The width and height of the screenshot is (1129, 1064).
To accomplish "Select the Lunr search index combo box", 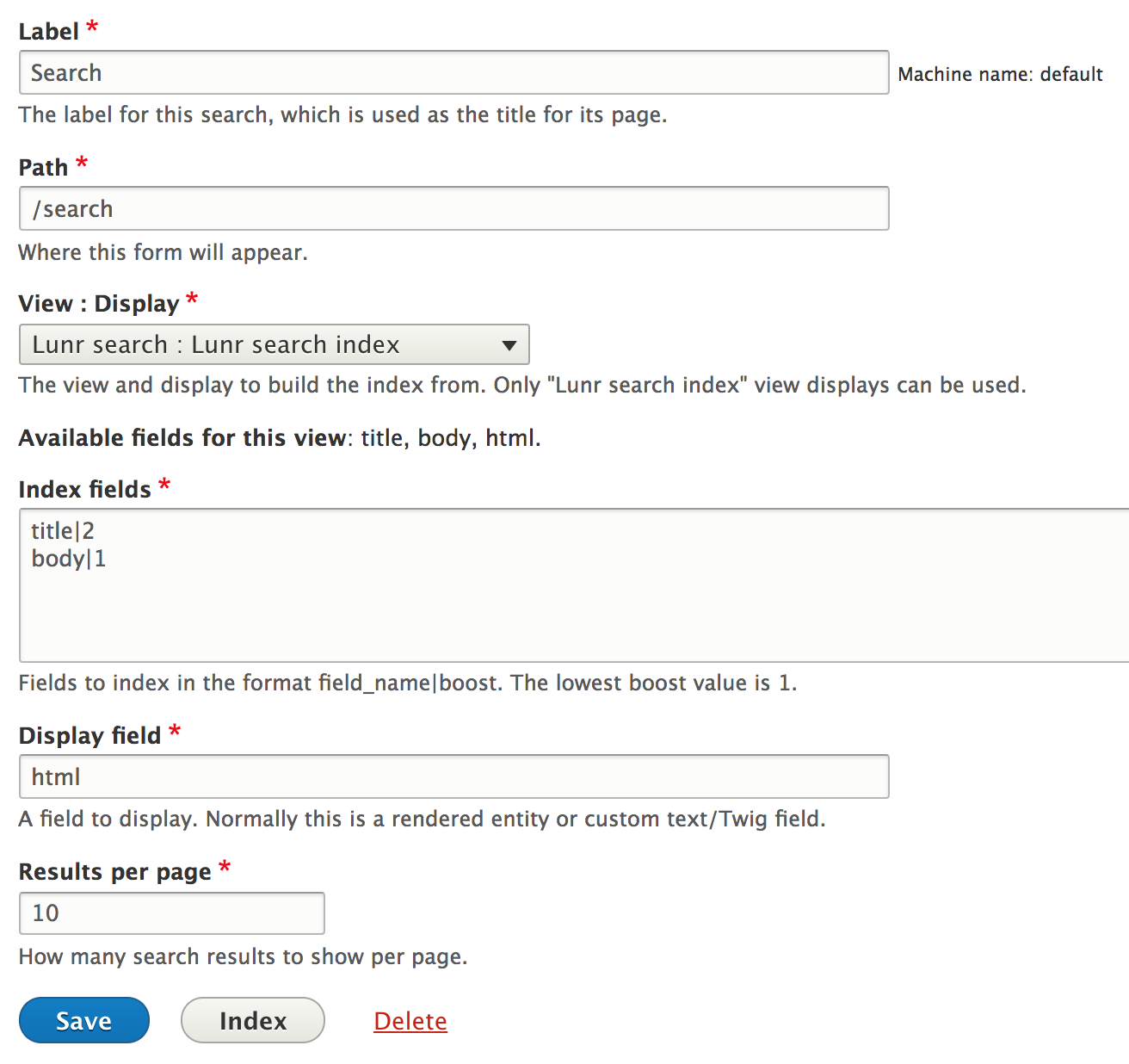I will point(274,344).
